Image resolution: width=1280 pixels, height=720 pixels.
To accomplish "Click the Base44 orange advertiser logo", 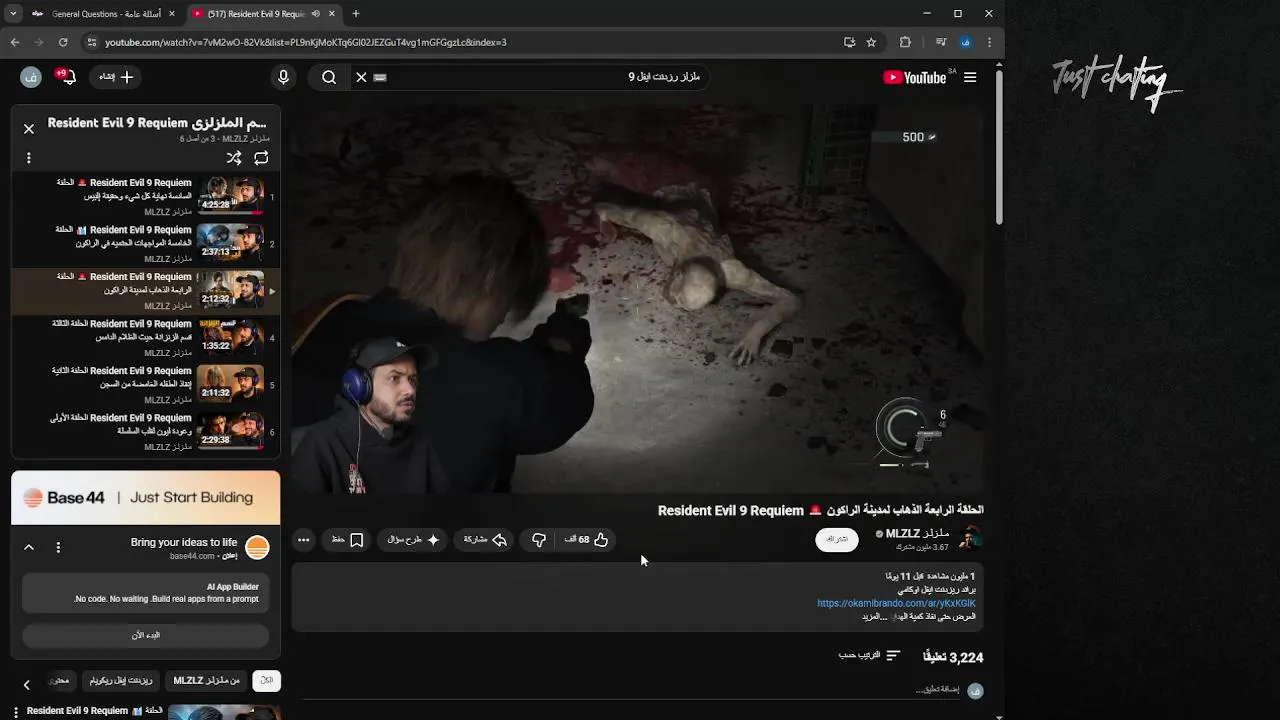I will pos(257,547).
